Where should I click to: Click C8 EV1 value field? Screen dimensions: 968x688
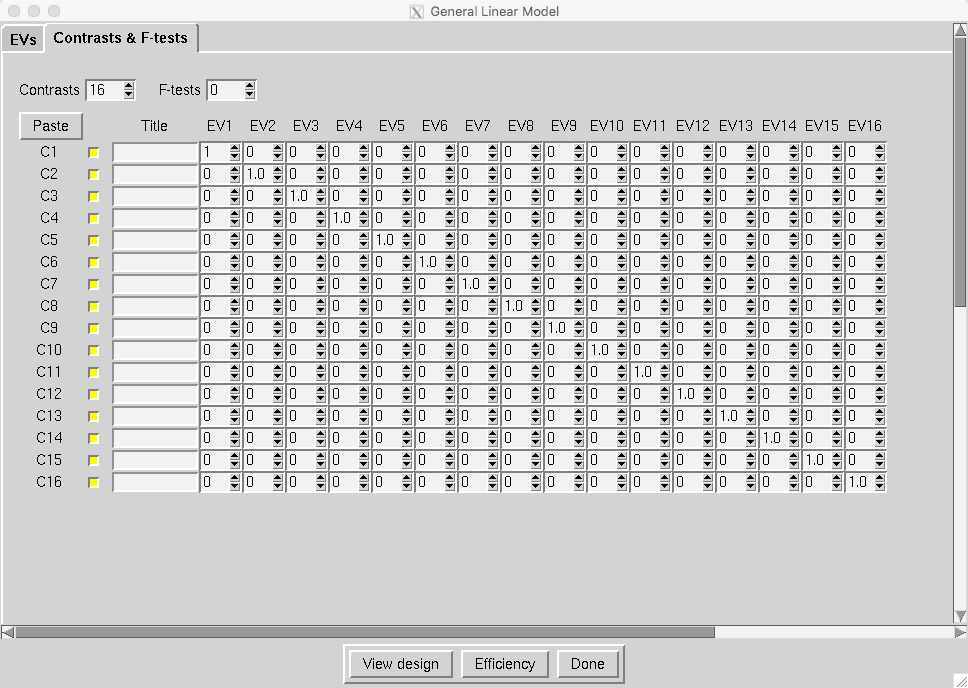[x=215, y=306]
